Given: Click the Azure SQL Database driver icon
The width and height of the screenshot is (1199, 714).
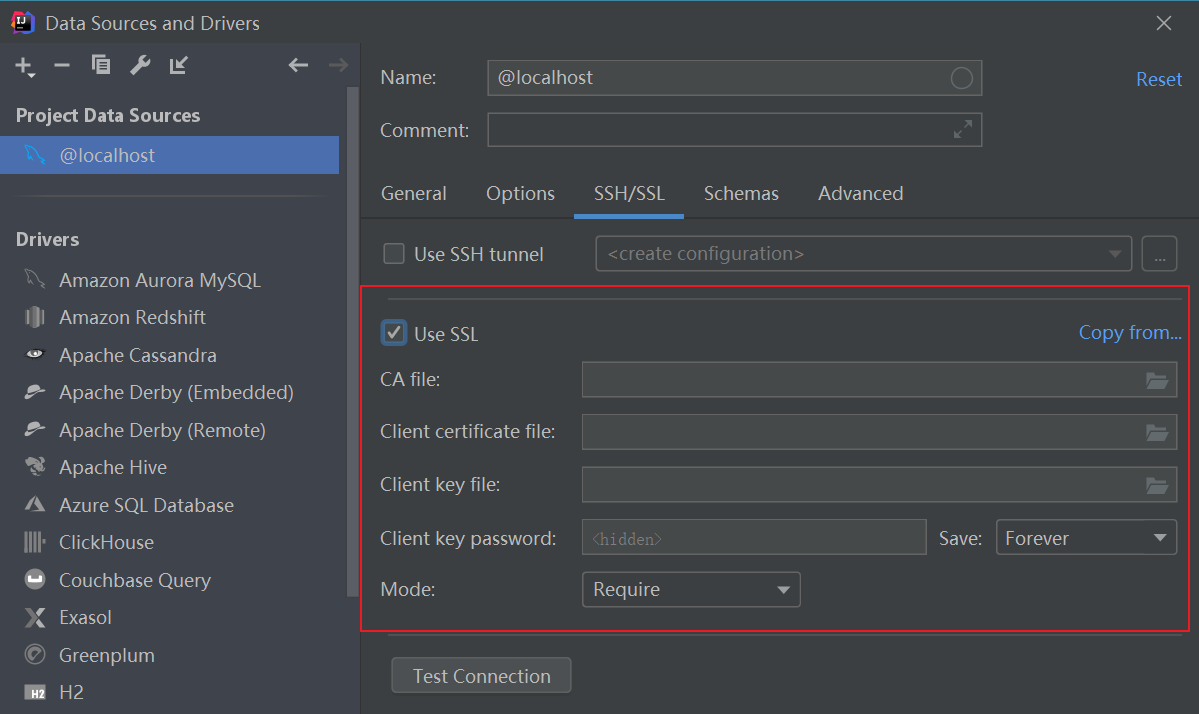Looking at the screenshot, I should tap(34, 505).
